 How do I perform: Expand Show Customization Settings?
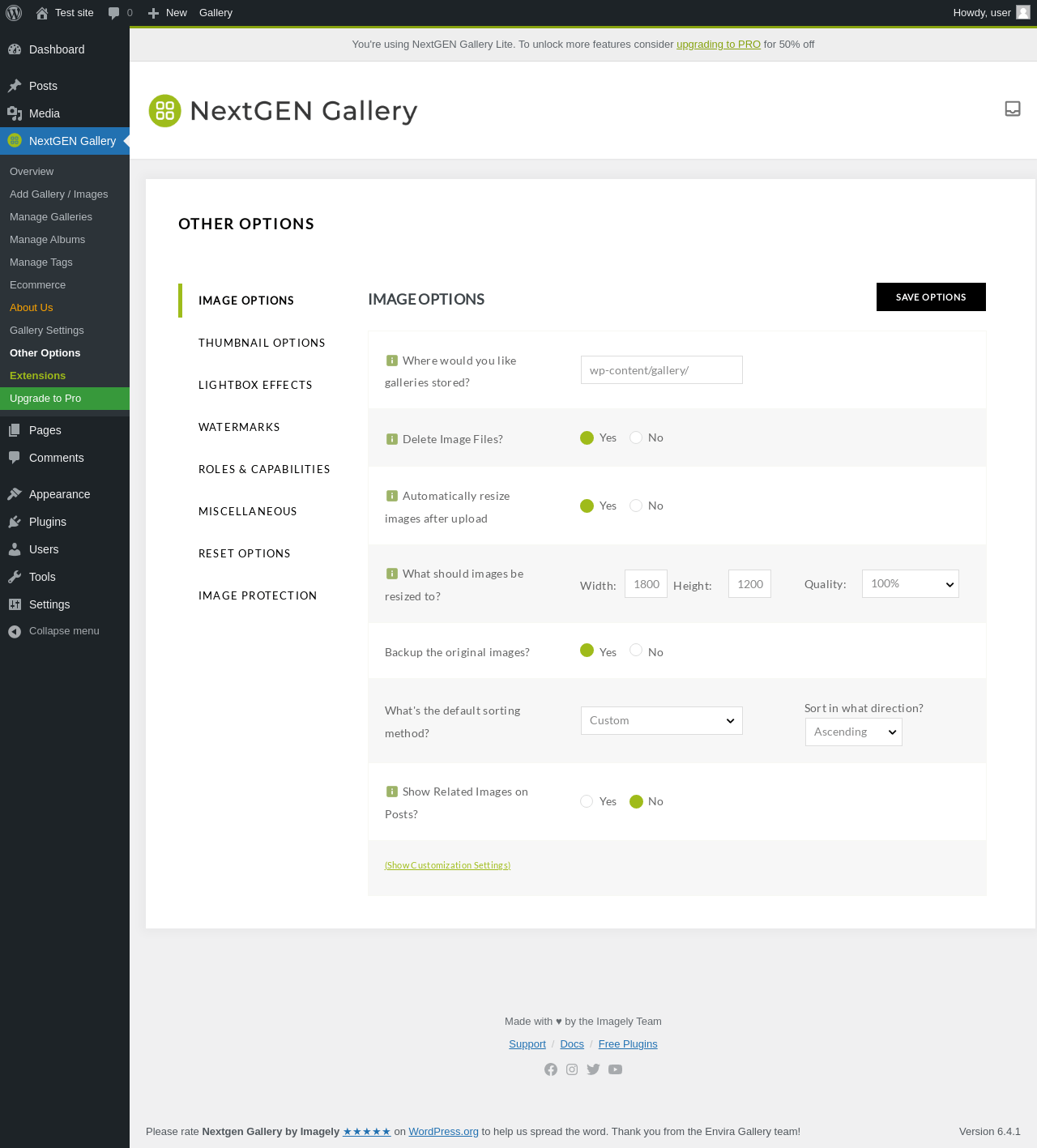(447, 865)
